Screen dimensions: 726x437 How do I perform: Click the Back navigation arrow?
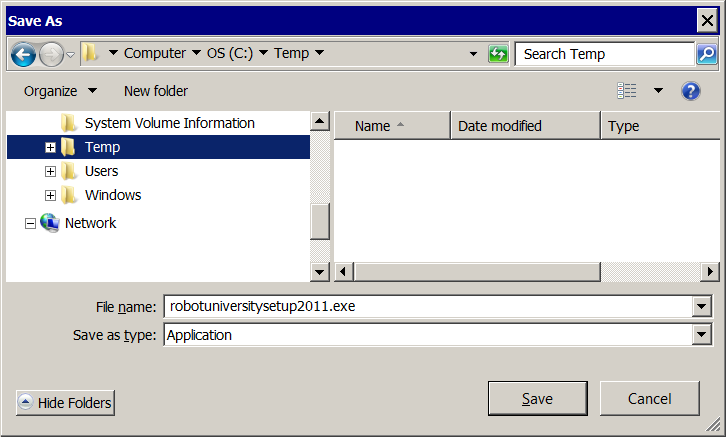(x=23, y=54)
